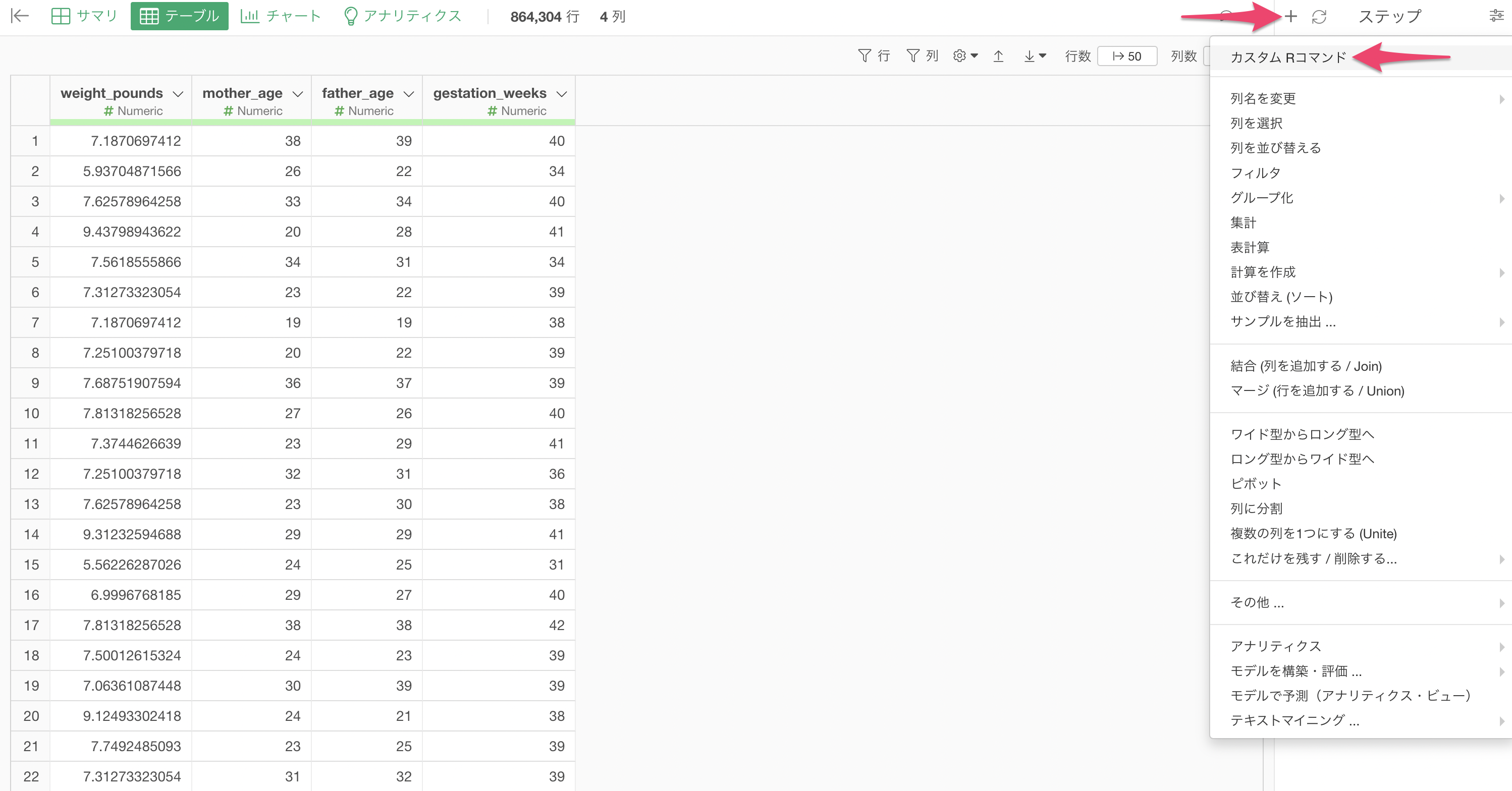
Task: Click the 864,304 行 row count label
Action: click(x=545, y=17)
